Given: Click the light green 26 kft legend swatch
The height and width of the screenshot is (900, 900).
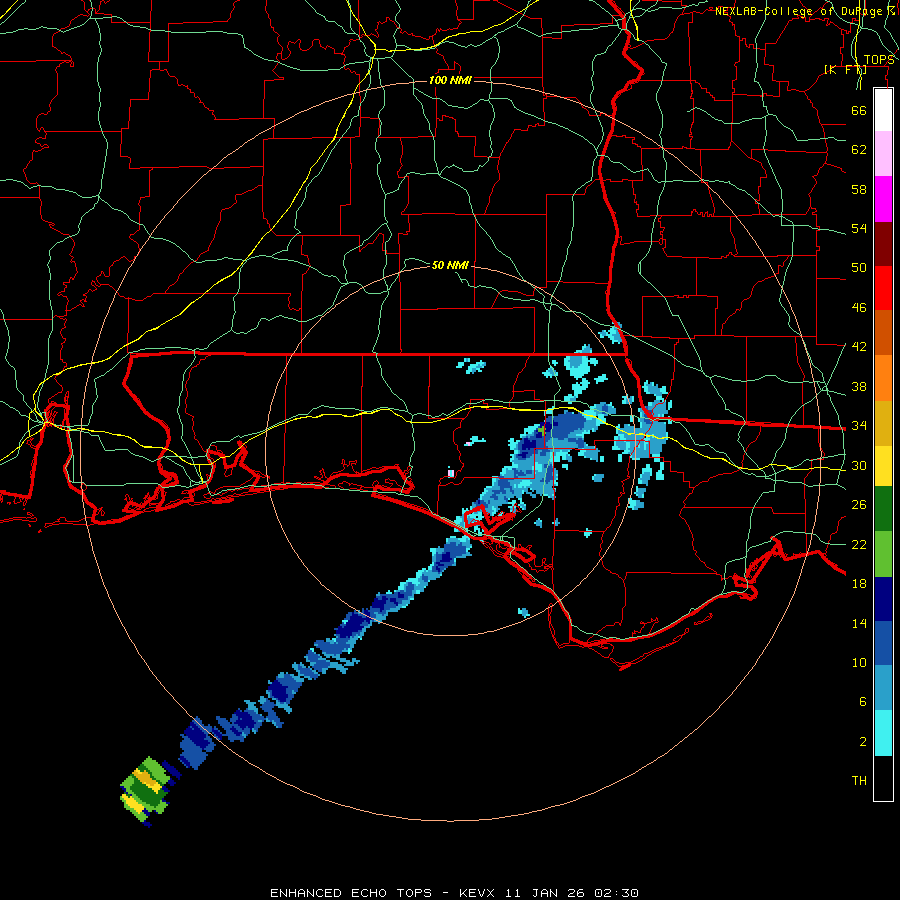Looking at the screenshot, I should pos(883,554).
